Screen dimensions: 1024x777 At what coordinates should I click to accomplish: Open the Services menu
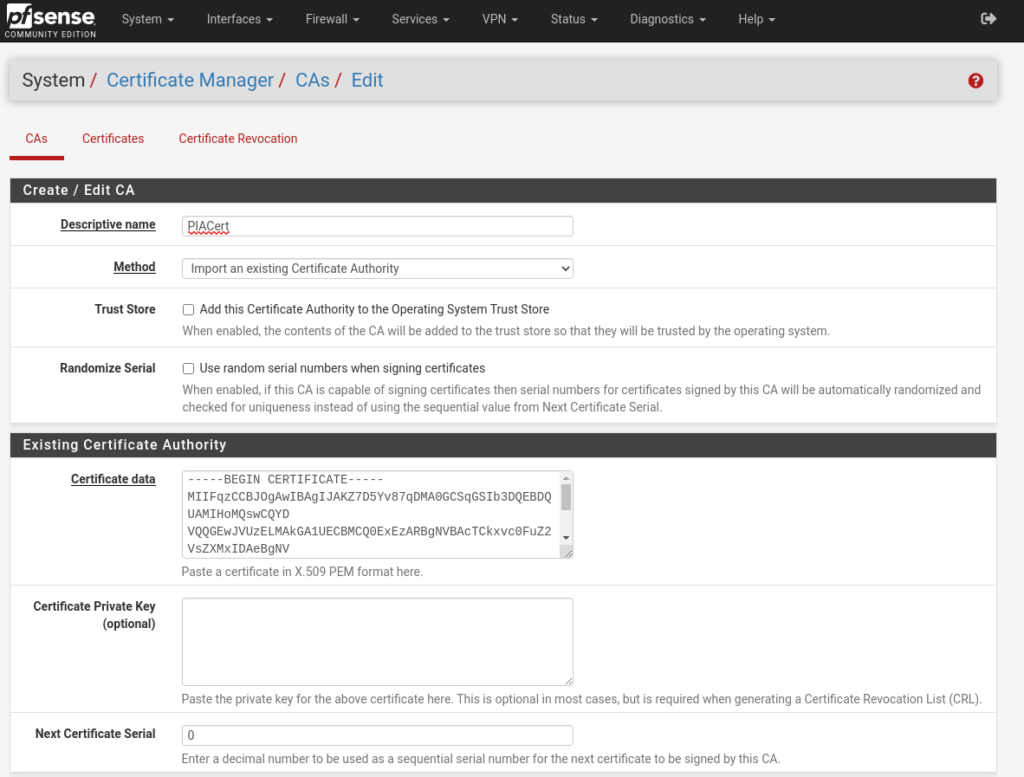click(420, 19)
